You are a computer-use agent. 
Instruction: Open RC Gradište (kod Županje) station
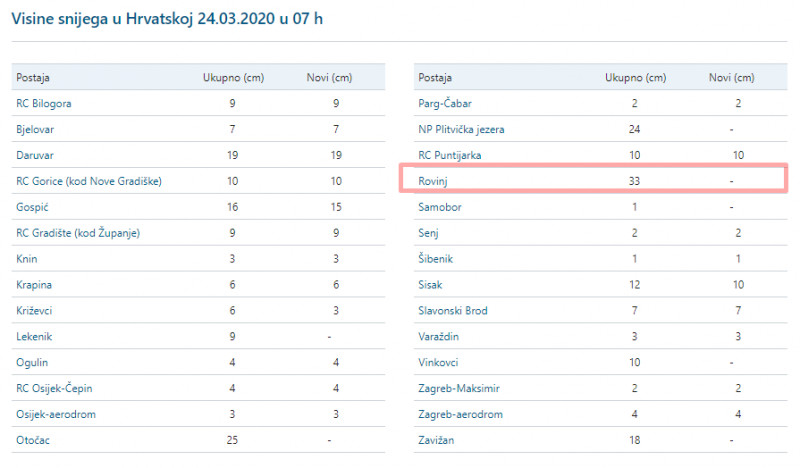click(77, 233)
